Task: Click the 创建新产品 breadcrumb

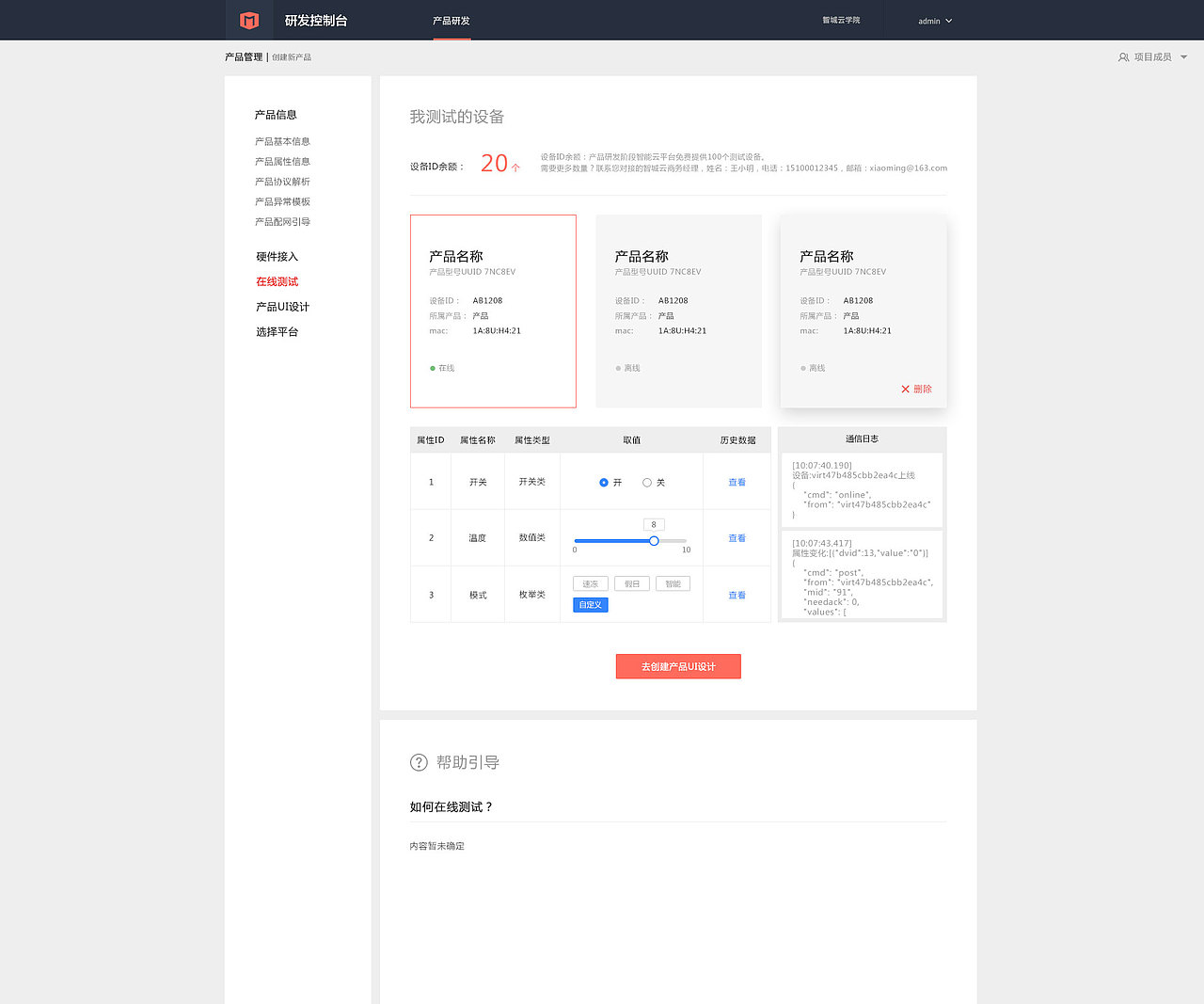Action: coord(292,57)
